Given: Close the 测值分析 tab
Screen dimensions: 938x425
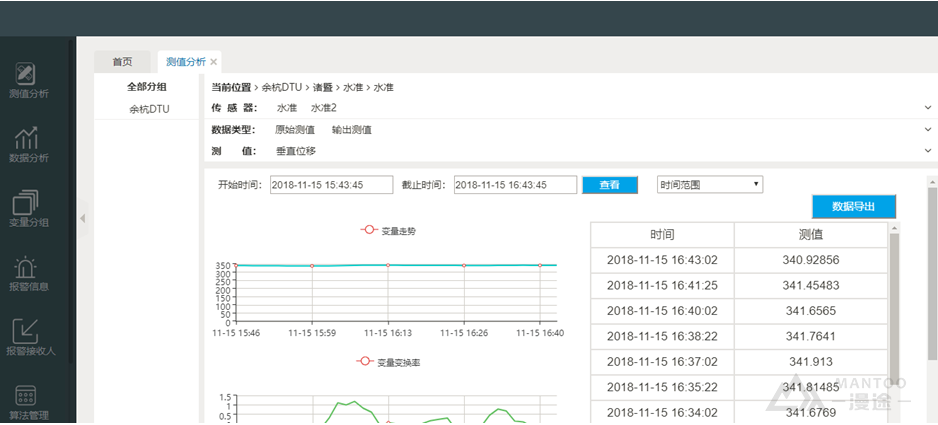Looking at the screenshot, I should (x=213, y=62).
